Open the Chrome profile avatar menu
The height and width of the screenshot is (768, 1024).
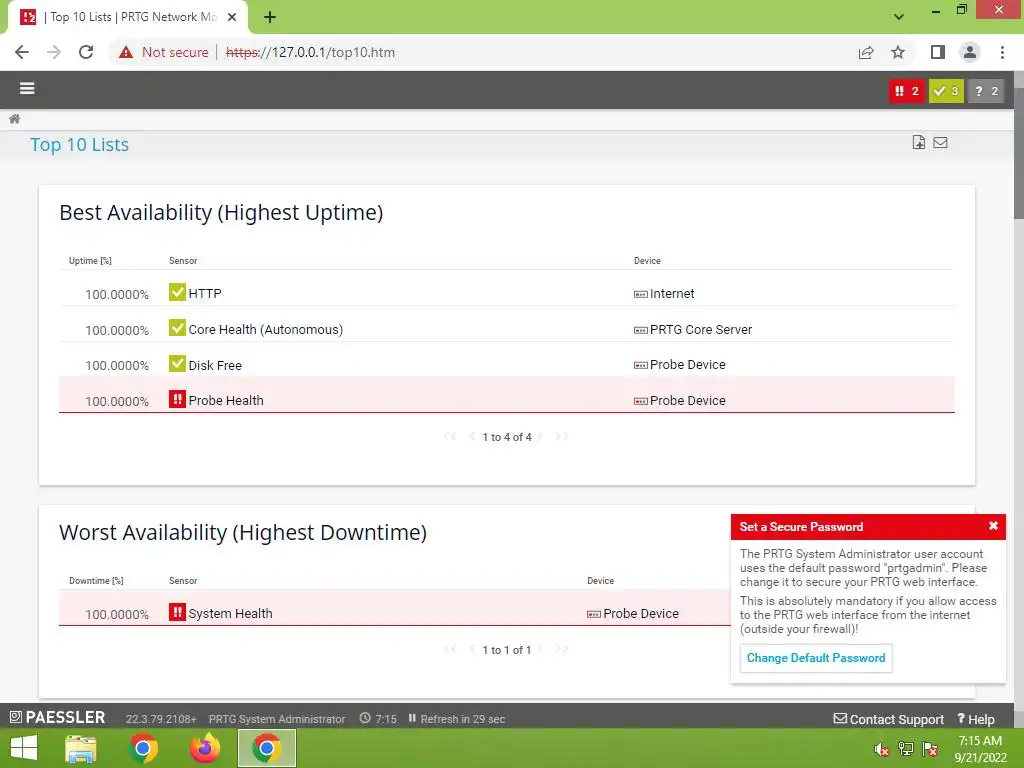click(x=970, y=52)
